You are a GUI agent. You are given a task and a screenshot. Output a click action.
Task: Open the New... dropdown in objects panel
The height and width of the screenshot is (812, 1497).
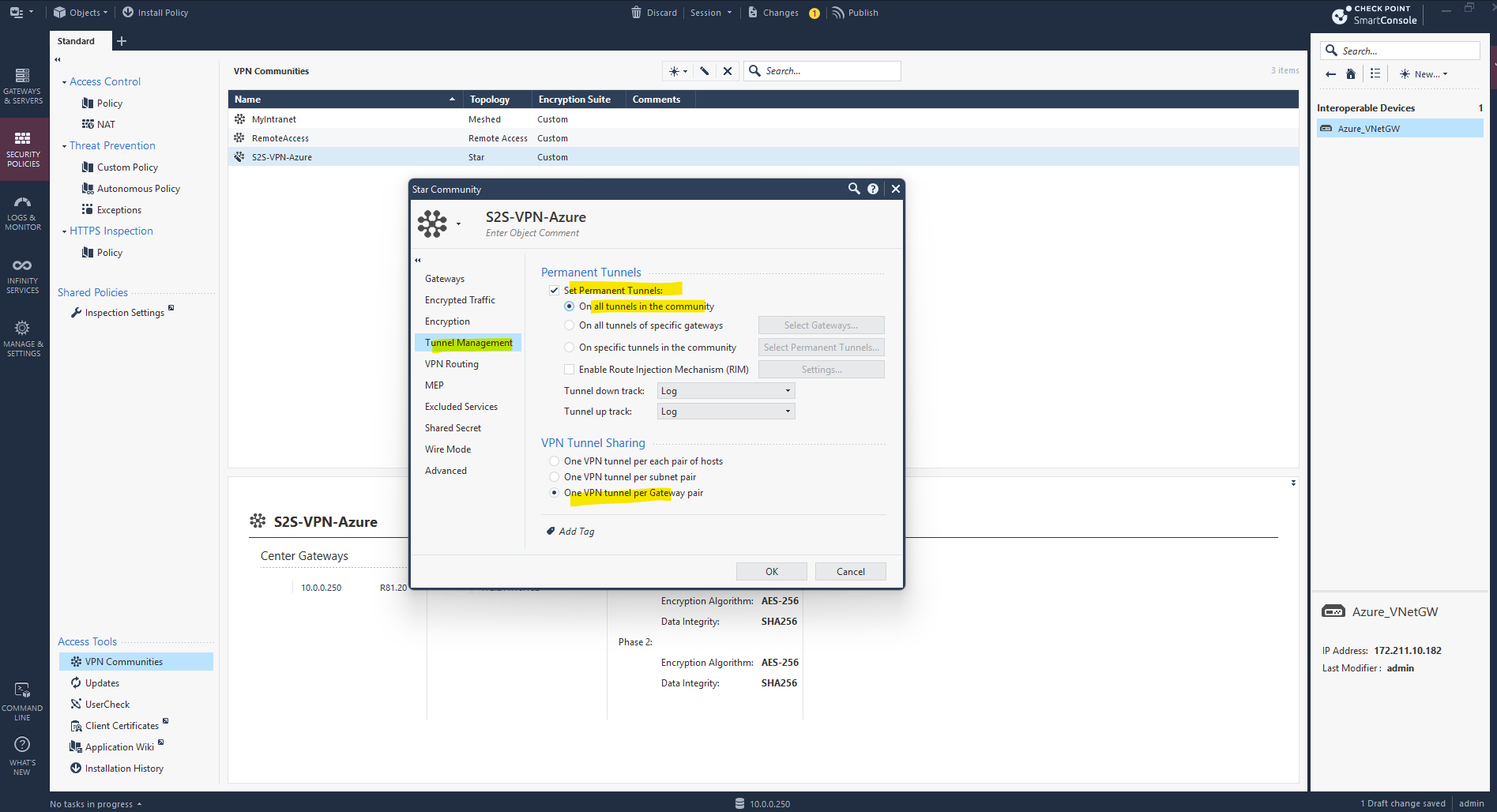pos(1424,74)
